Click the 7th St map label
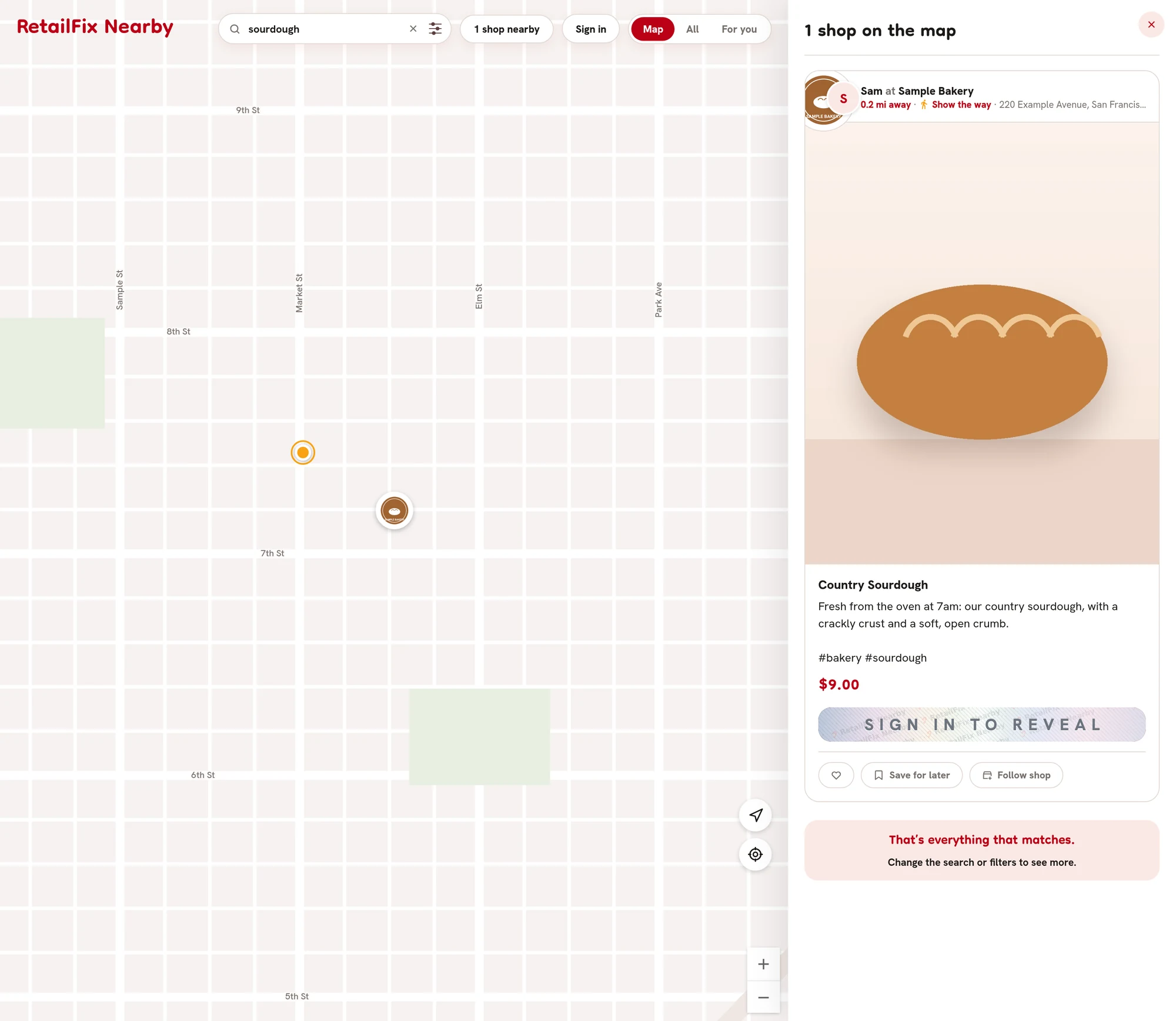The image size is (1176, 1021). [x=272, y=553]
